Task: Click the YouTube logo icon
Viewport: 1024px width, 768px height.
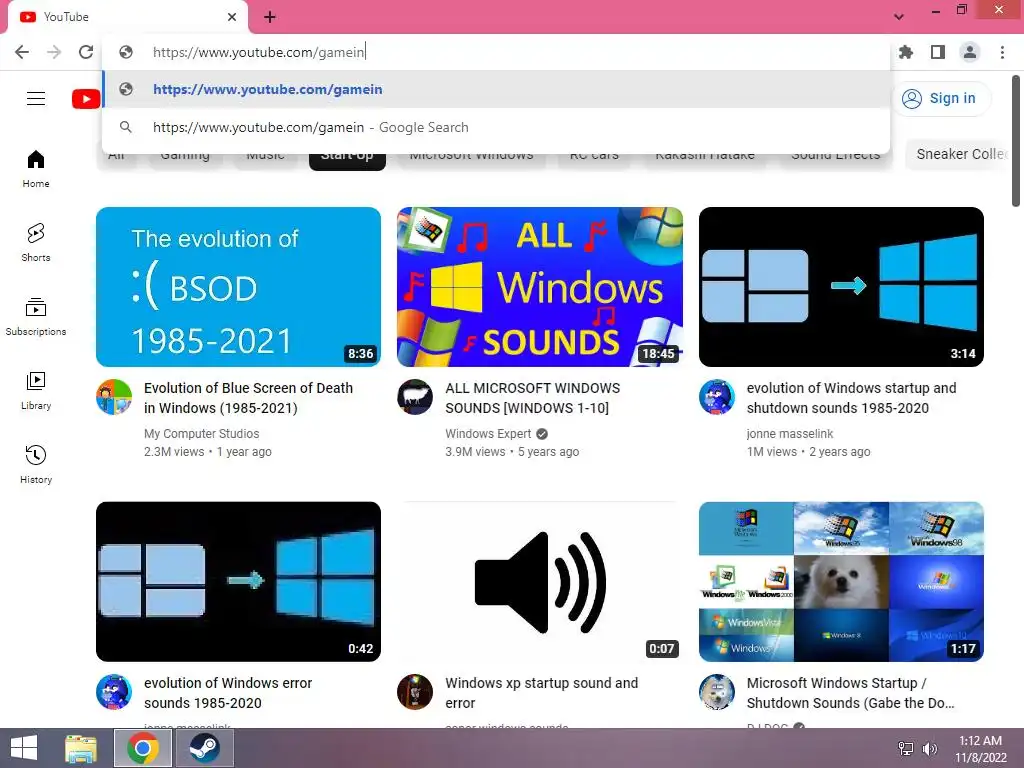Action: coord(86,99)
